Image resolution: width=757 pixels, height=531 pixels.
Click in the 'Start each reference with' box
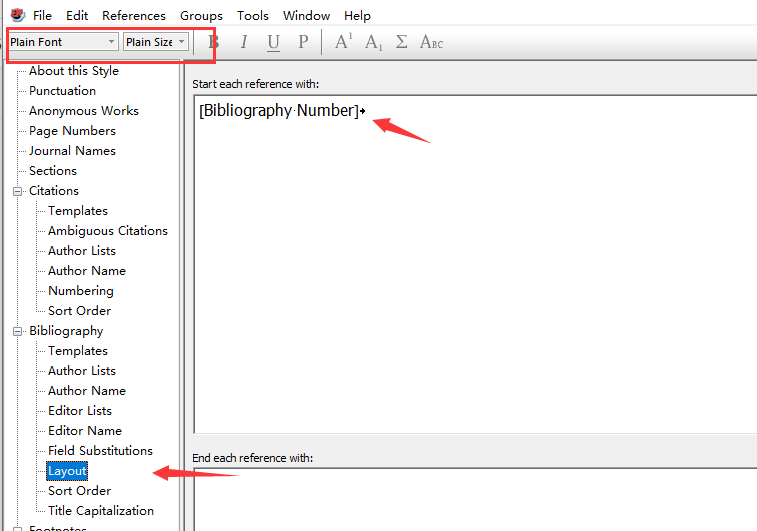click(x=475, y=265)
